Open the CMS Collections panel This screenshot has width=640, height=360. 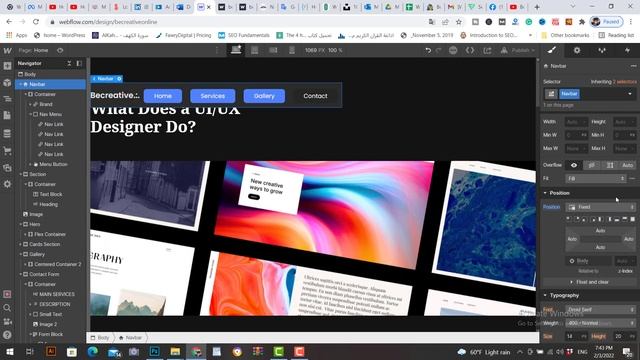(x=7, y=133)
